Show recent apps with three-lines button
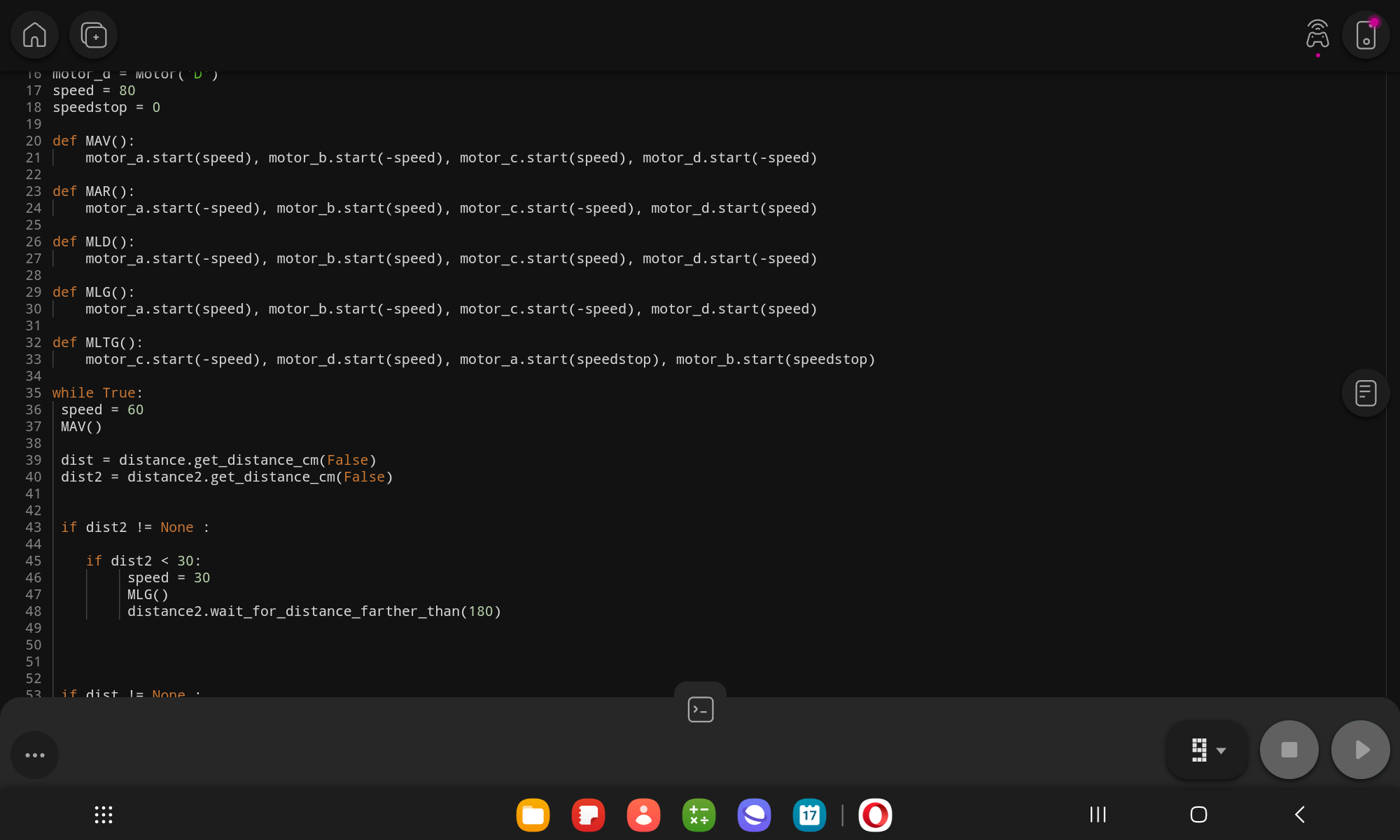1400x840 pixels. point(1098,814)
